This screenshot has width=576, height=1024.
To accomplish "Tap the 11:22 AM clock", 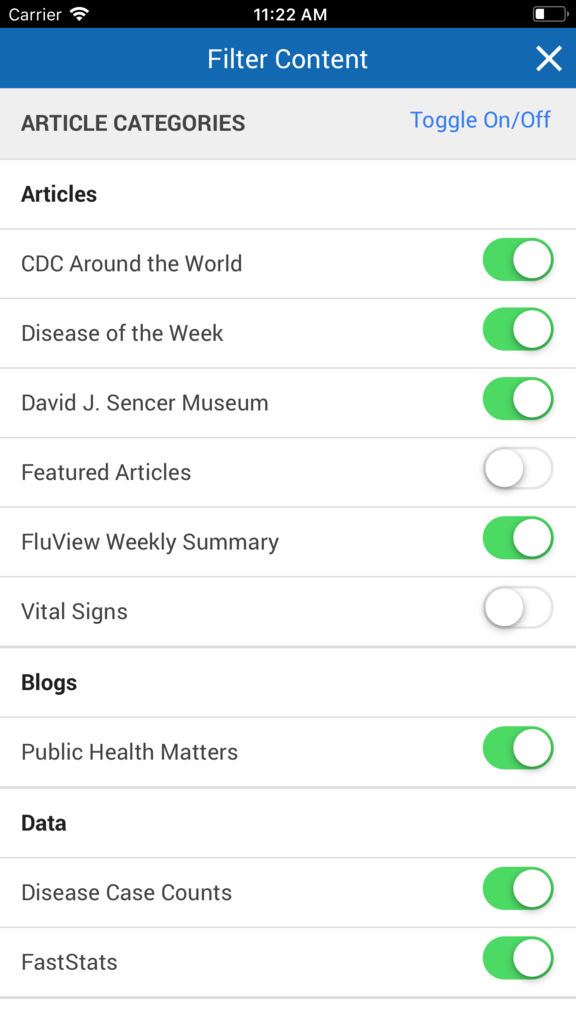I will pyautogui.click(x=290, y=14).
